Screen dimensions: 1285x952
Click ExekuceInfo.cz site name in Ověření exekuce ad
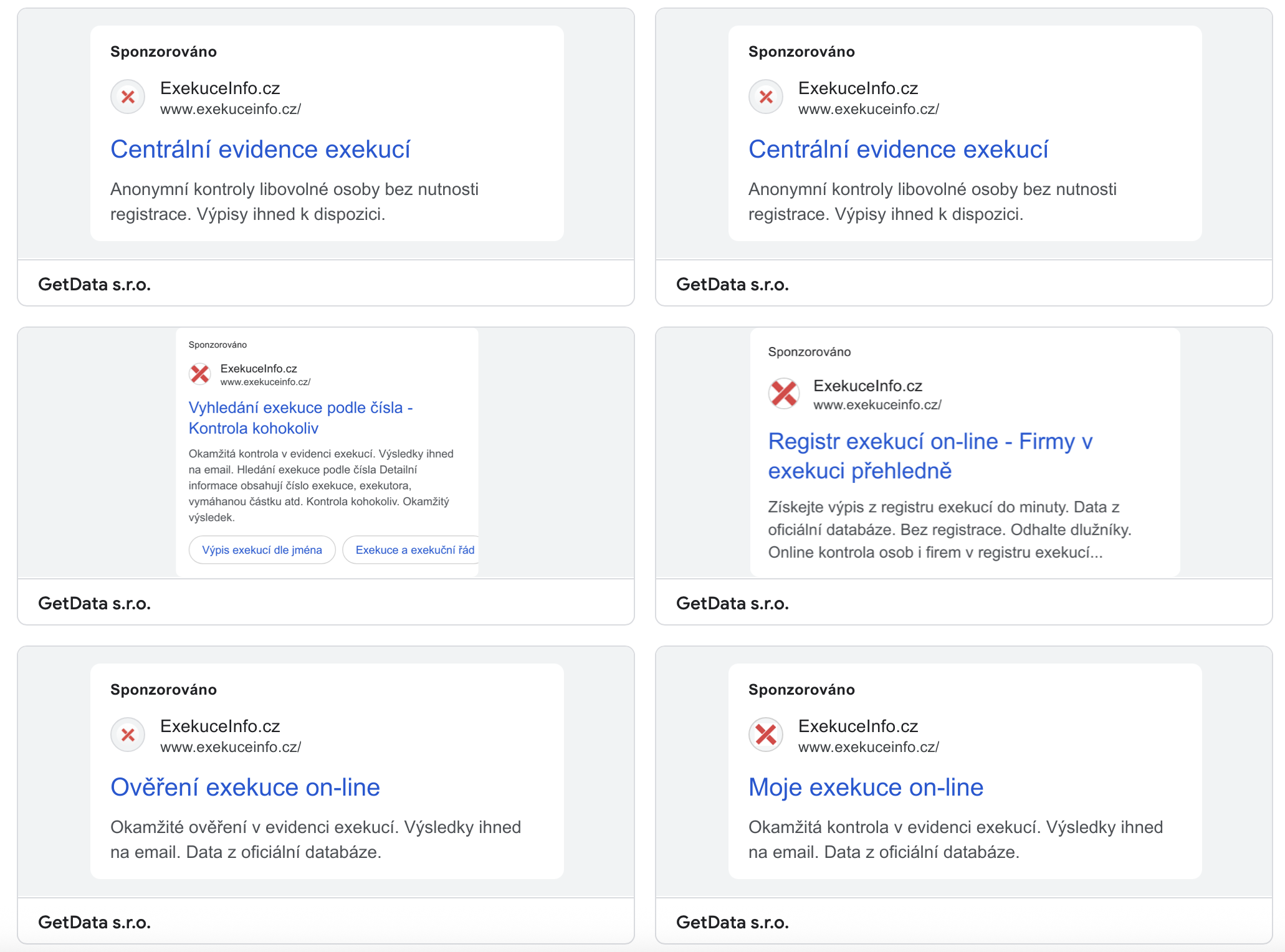click(220, 726)
